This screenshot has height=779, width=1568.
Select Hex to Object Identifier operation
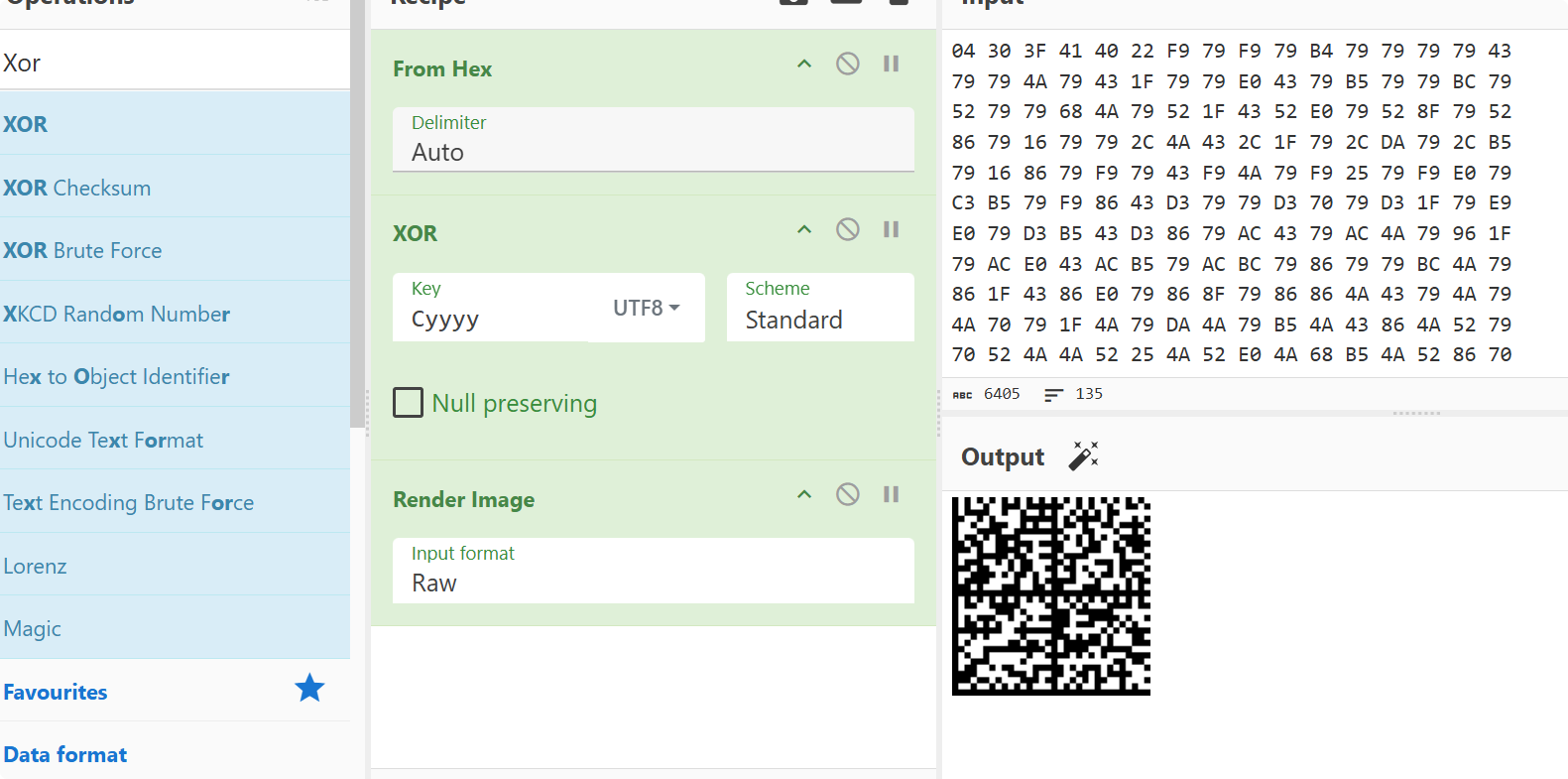[175, 376]
